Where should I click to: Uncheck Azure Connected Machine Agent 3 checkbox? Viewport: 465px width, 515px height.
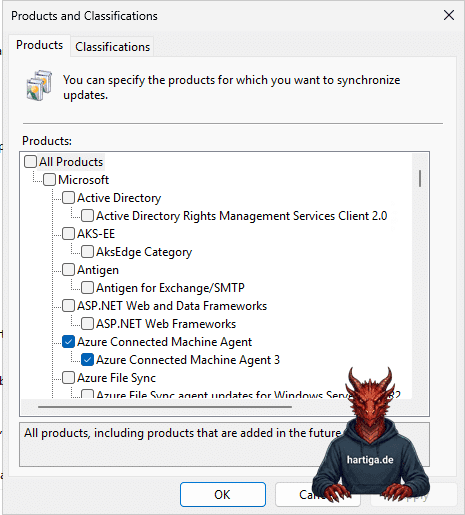(87, 360)
